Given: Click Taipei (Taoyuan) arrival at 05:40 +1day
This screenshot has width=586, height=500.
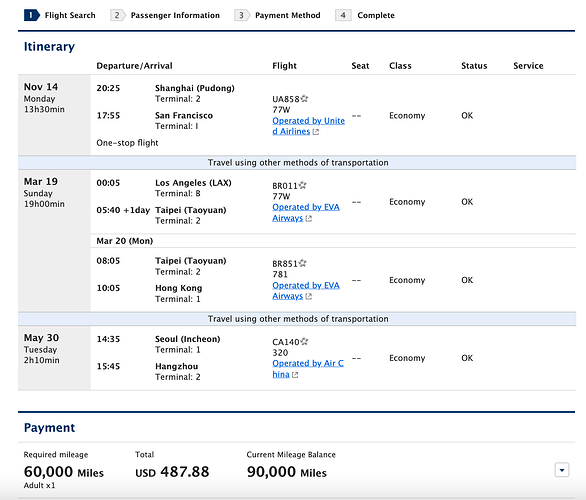Looking at the screenshot, I should click(x=191, y=210).
